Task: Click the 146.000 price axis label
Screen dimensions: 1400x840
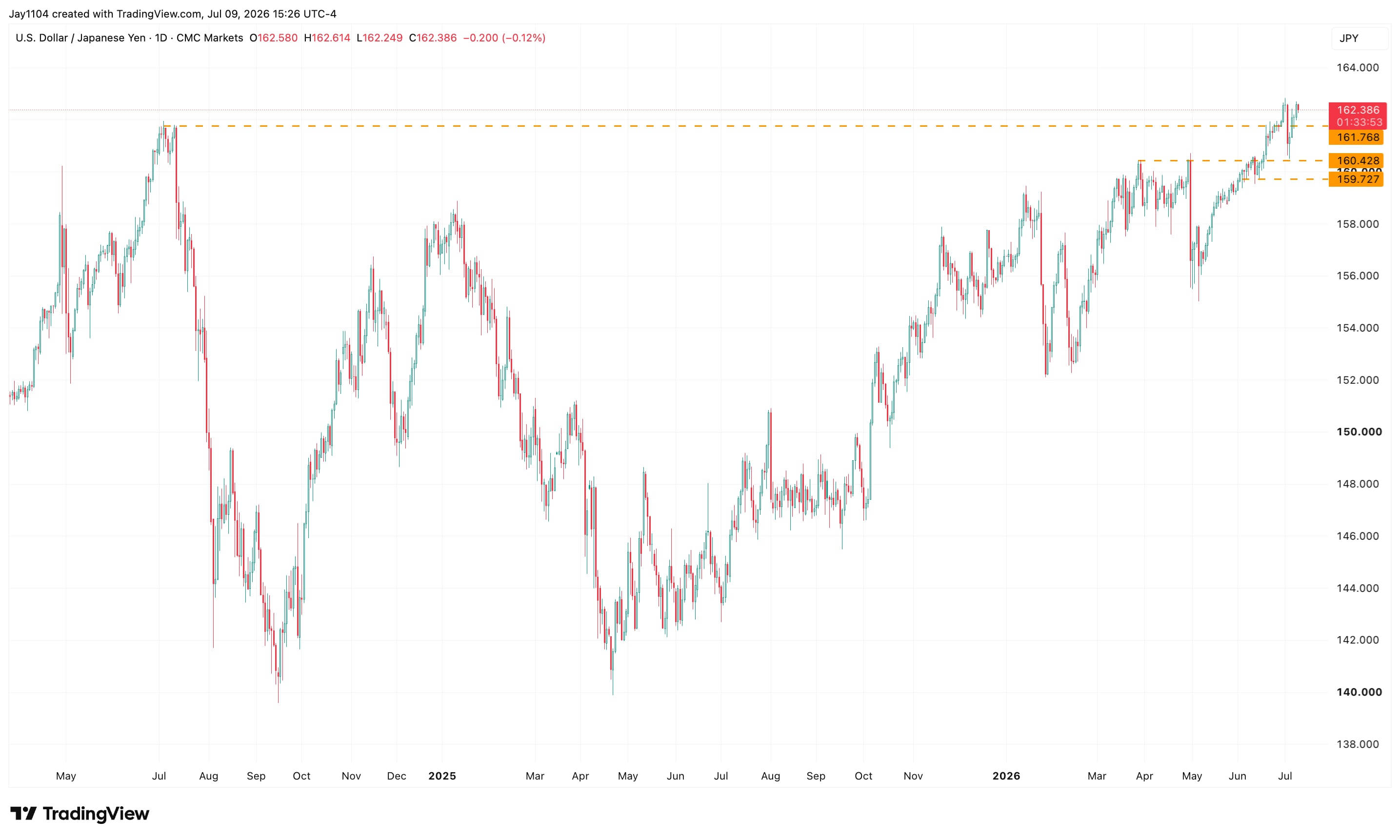Action: (x=1358, y=536)
